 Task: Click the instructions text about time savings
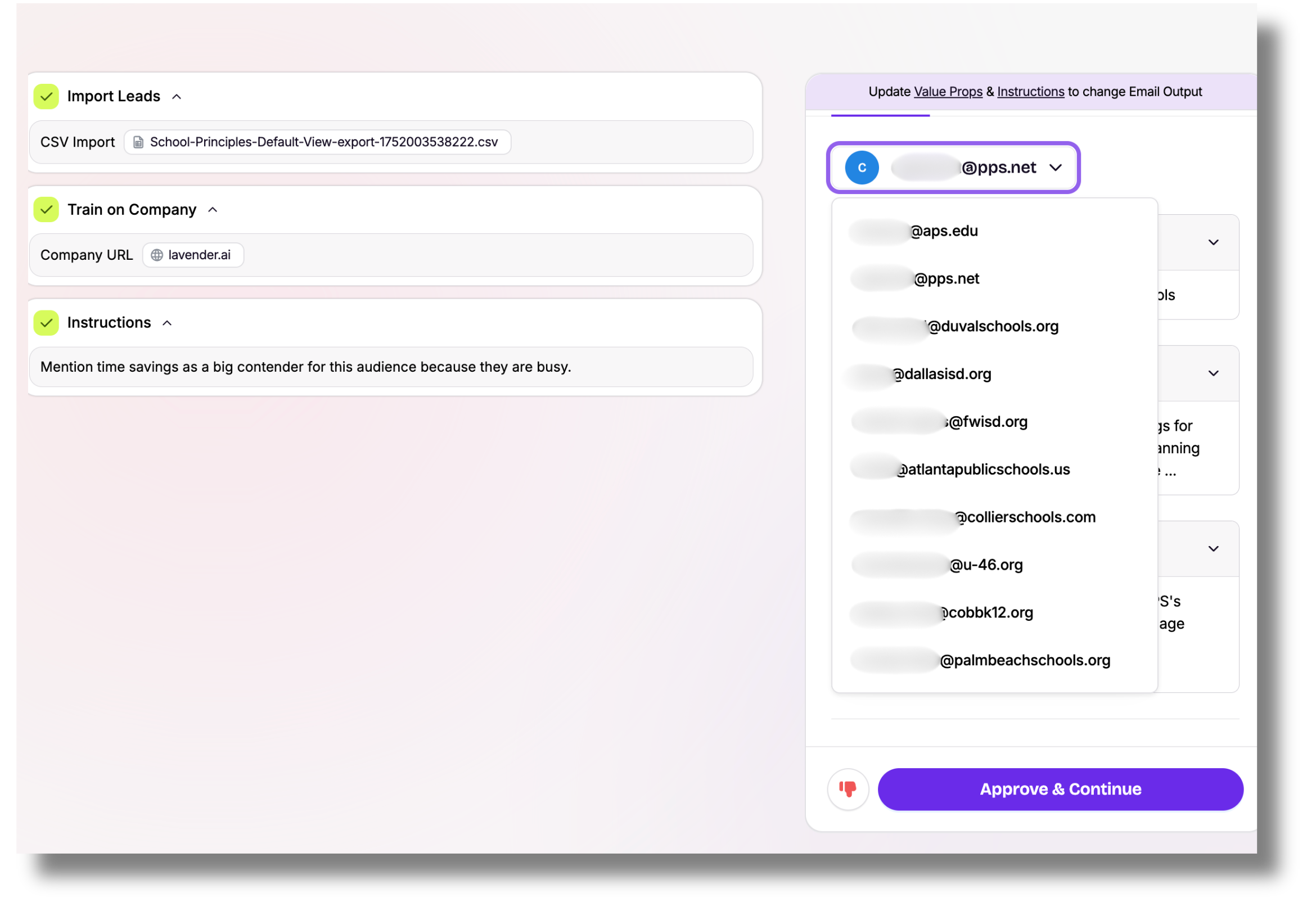point(306,367)
